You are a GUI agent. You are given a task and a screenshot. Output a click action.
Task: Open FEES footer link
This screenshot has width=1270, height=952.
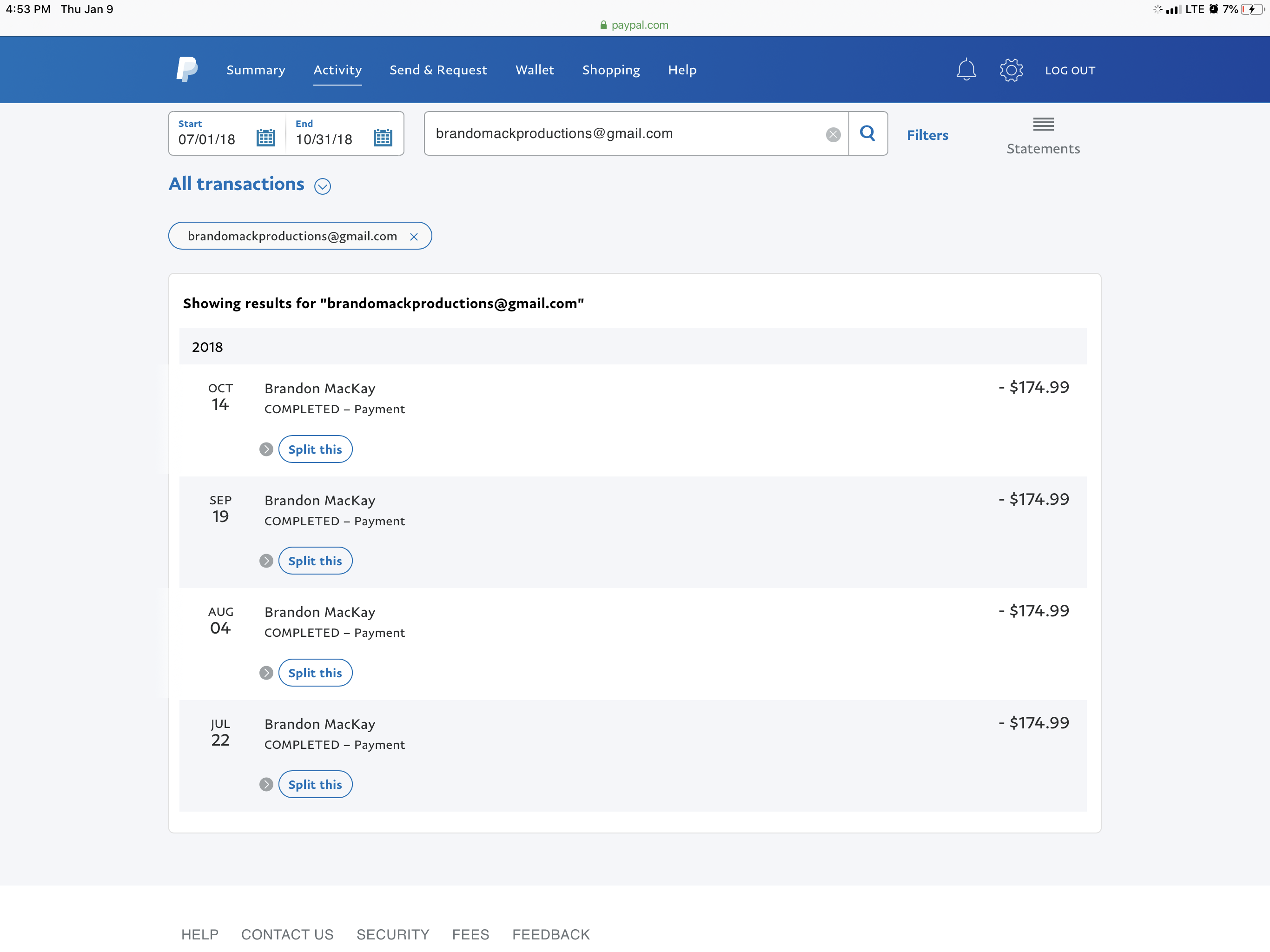point(470,934)
